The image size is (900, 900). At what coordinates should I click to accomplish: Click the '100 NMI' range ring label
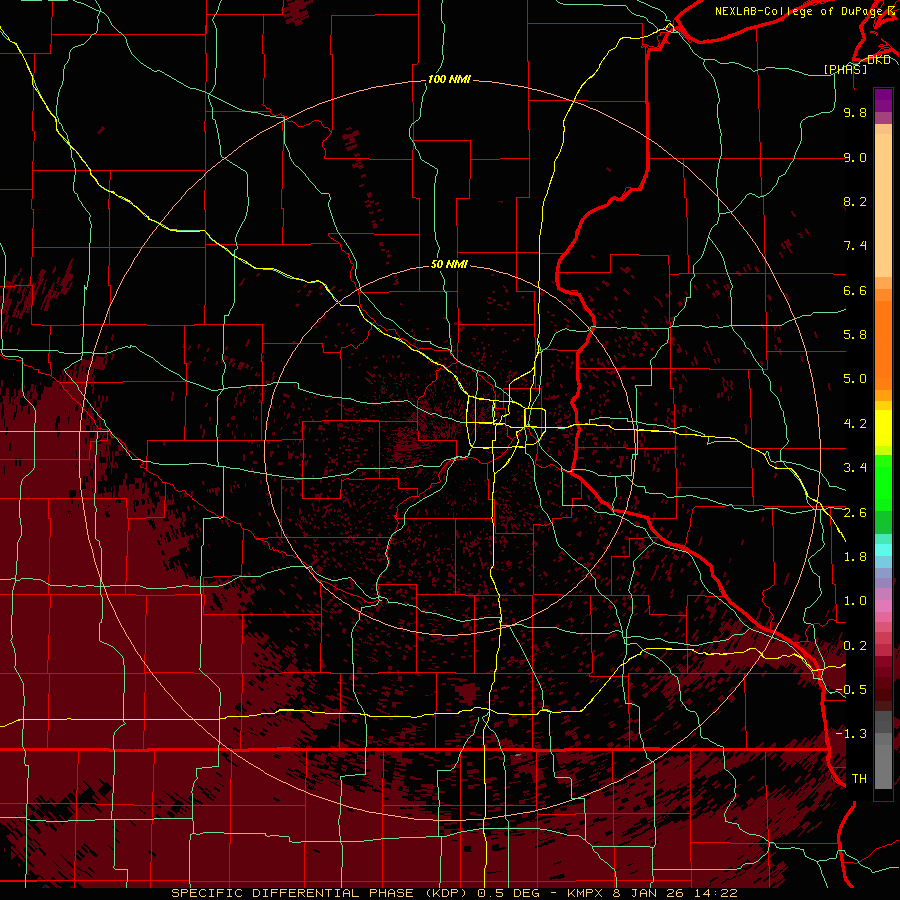(449, 79)
